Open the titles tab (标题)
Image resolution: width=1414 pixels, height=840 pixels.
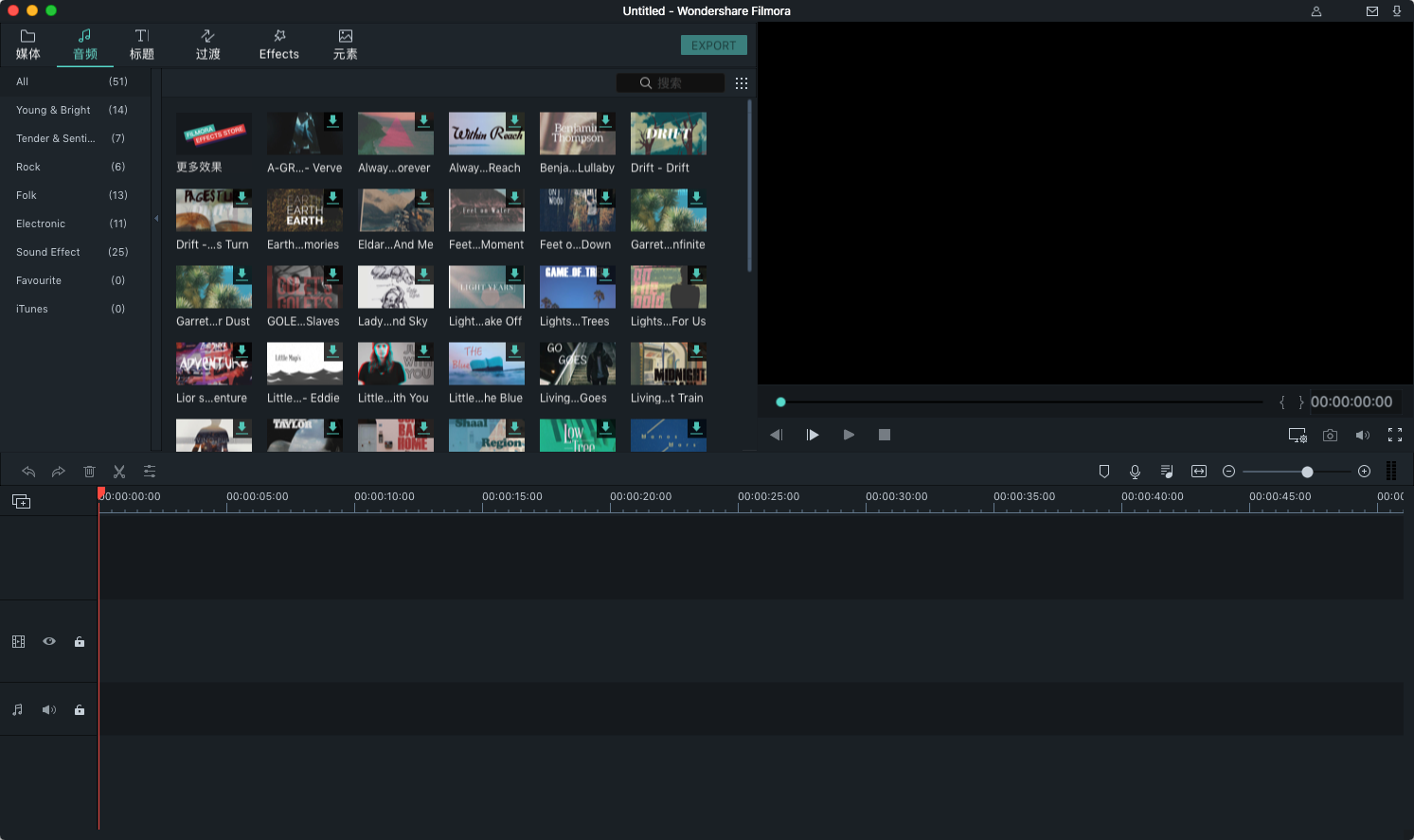coord(142,45)
